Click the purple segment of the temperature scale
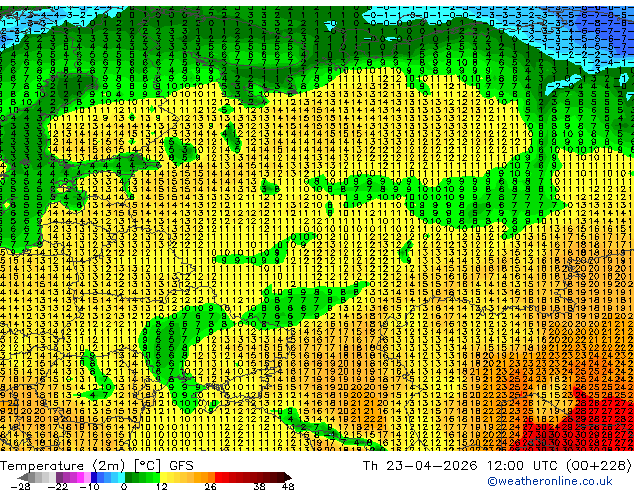 tap(73, 477)
